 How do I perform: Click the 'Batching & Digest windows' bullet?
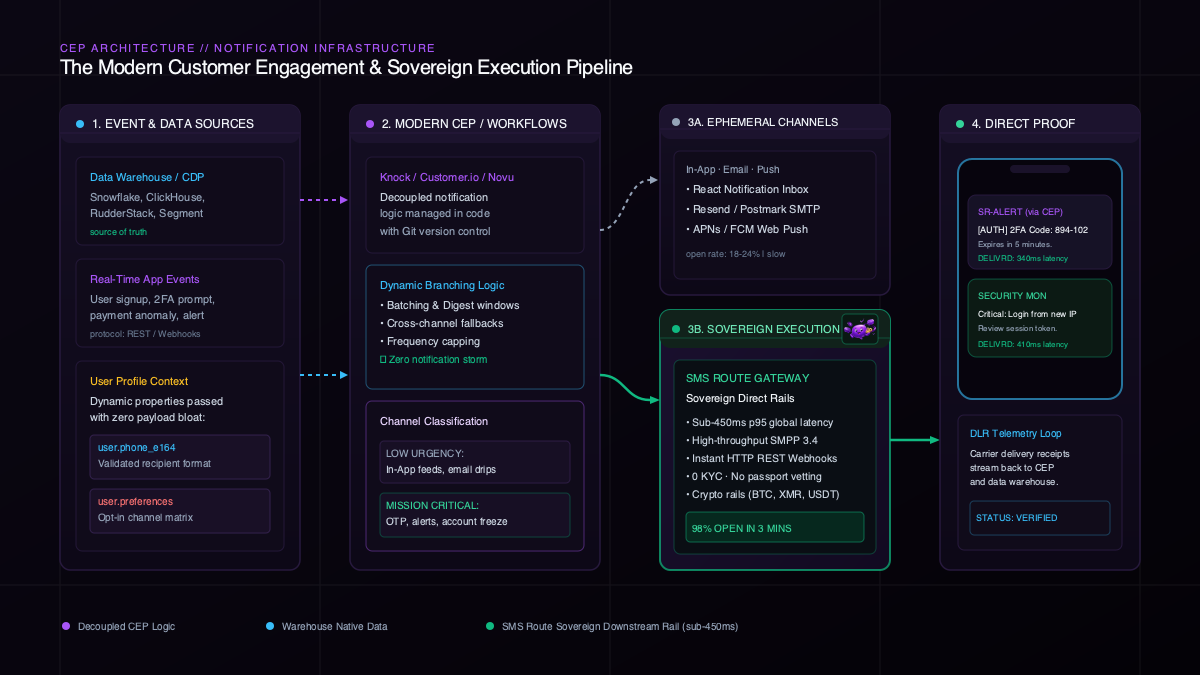pos(450,305)
